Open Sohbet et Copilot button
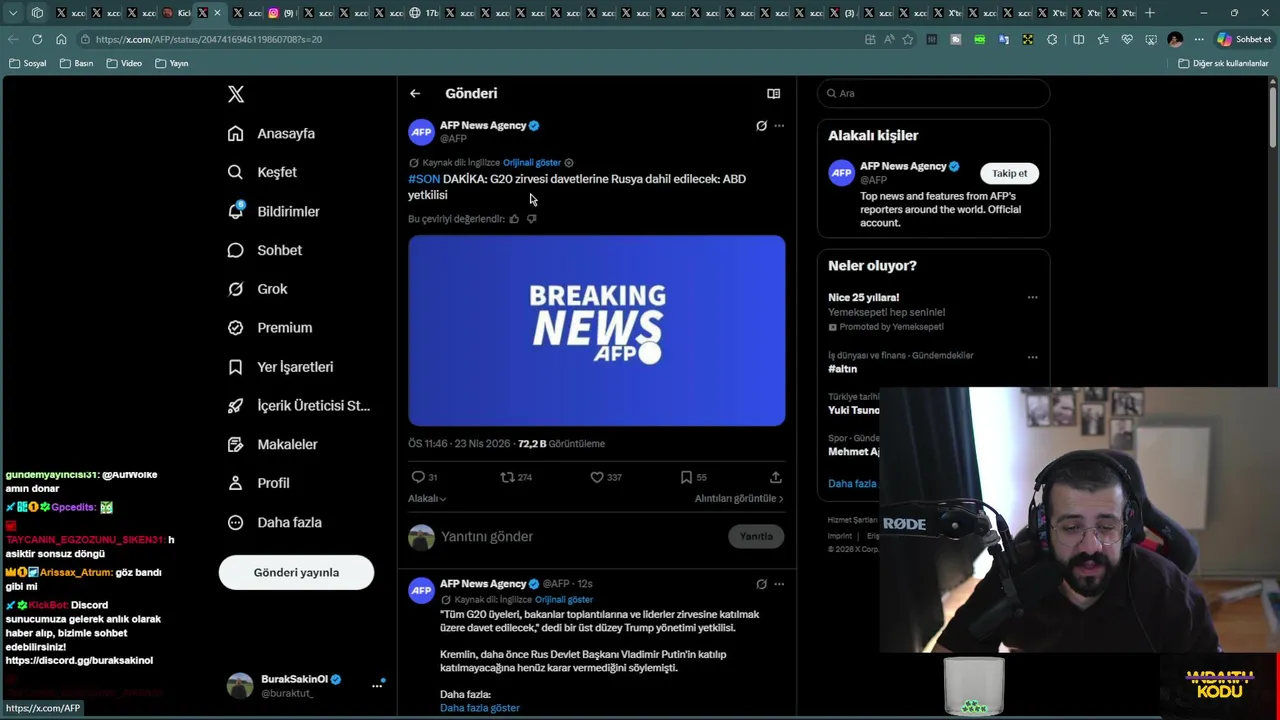This screenshot has height=720, width=1280. click(x=1244, y=39)
